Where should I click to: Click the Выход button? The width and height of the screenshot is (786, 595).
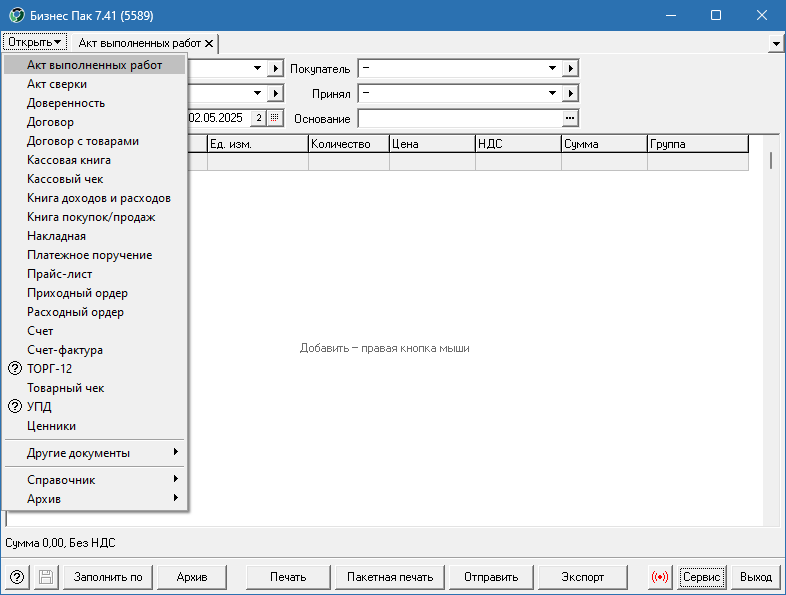tap(756, 577)
